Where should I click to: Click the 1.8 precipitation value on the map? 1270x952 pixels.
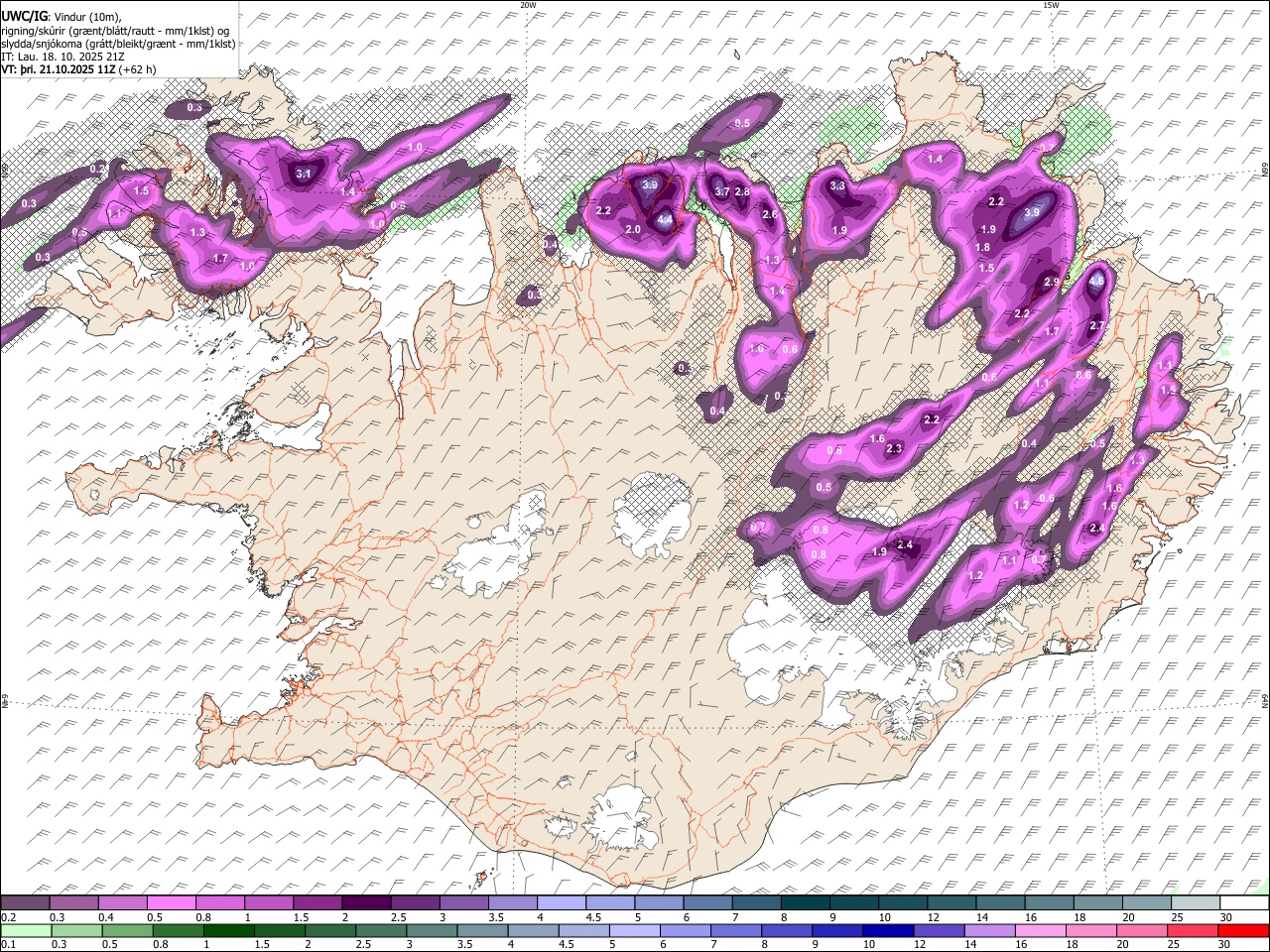pos(983,247)
